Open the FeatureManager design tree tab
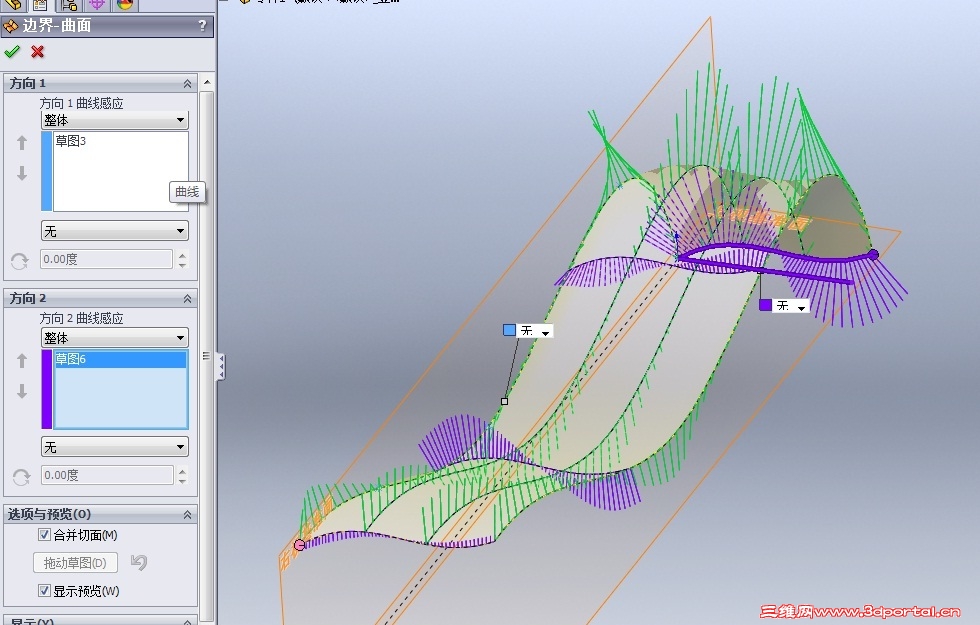This screenshot has width=980, height=625. 12,5
